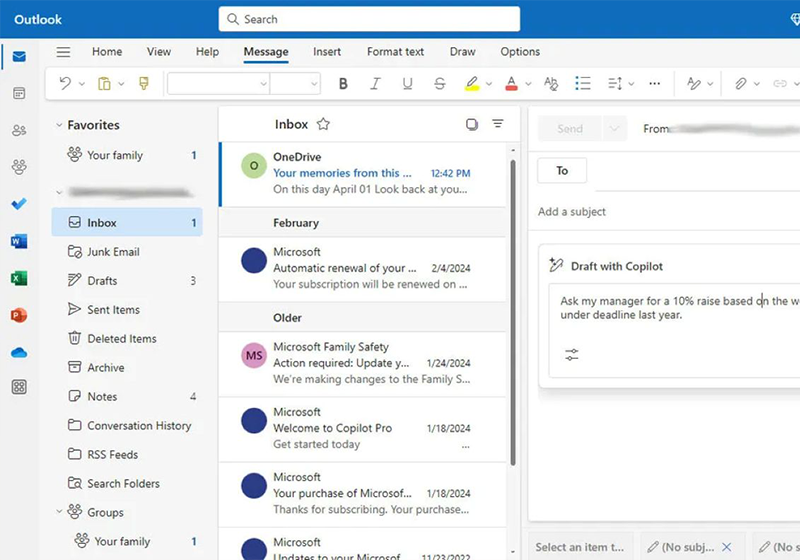Expand line spacing dropdown arrow
The height and width of the screenshot is (560, 800).
point(631,84)
